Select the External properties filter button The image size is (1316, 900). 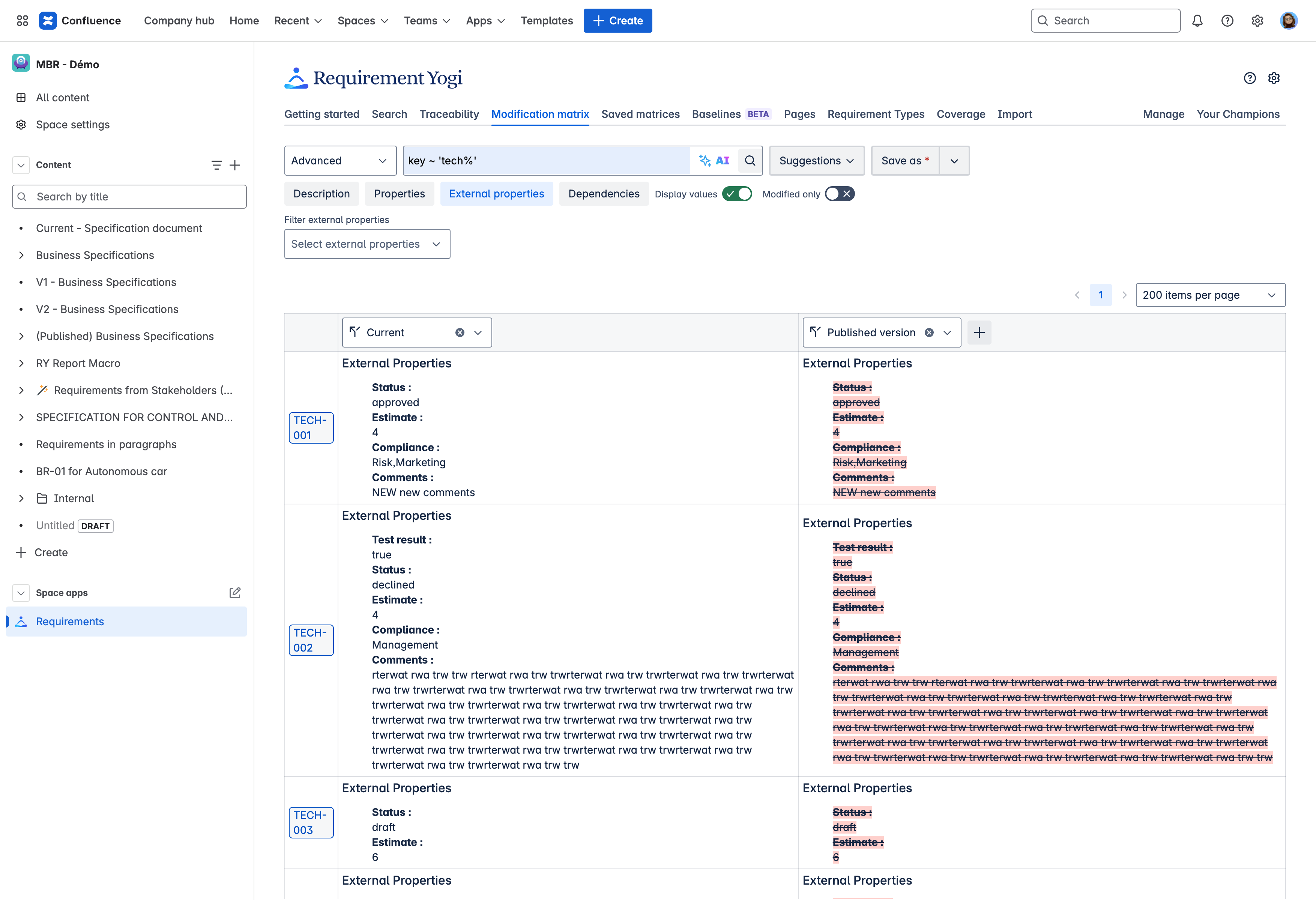click(496, 194)
